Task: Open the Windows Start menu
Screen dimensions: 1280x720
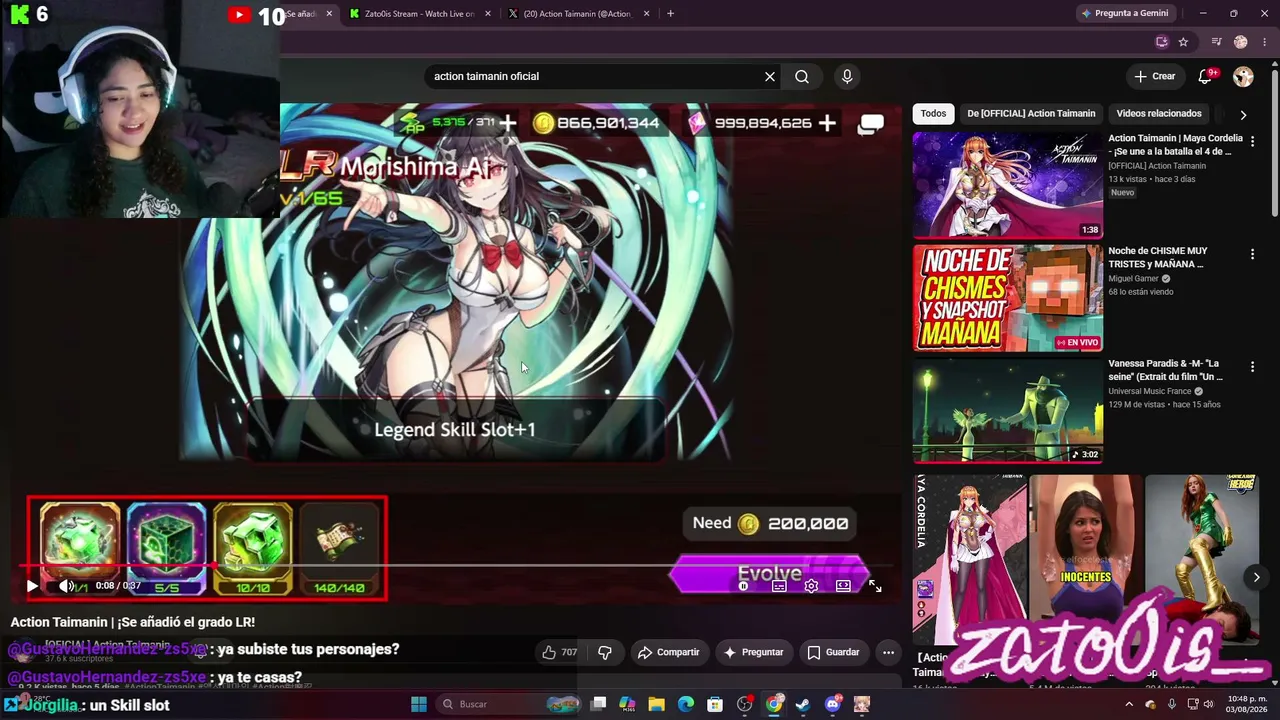Action: (x=419, y=704)
